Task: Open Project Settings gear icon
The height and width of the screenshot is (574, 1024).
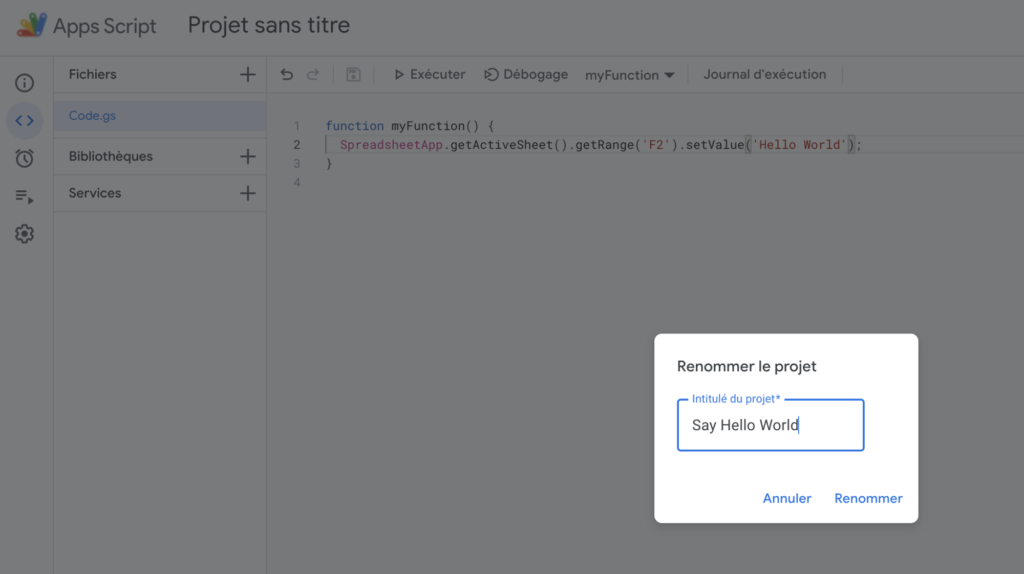Action: [24, 234]
